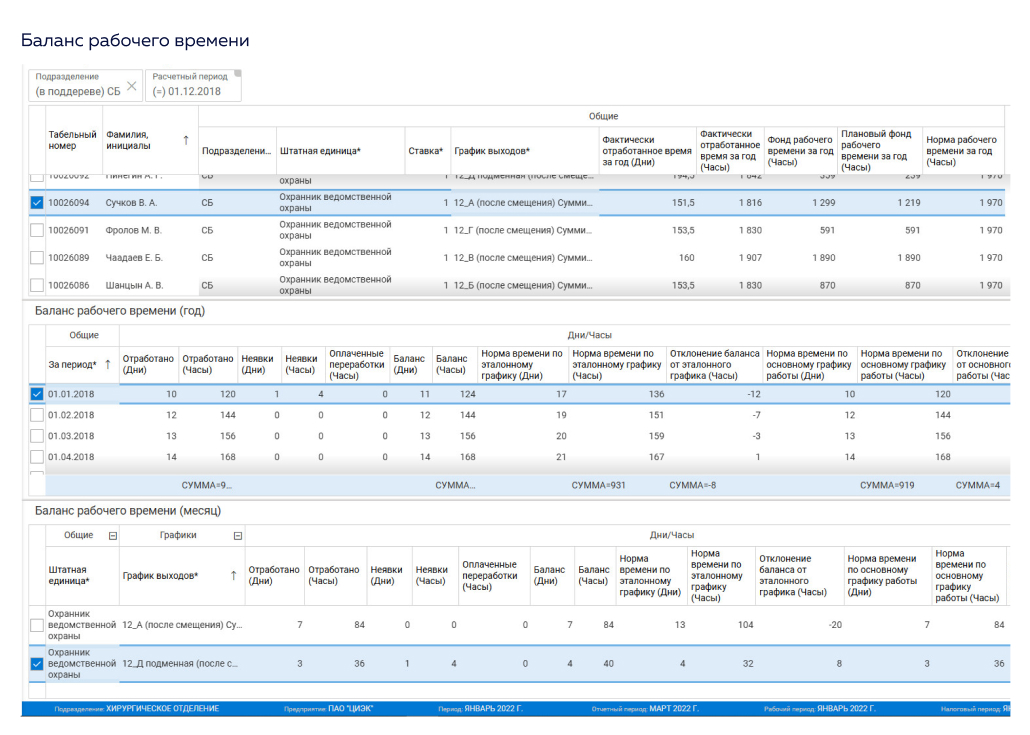
Task: Click Отработано (Дни) header in yearly table
Action: coord(148,365)
